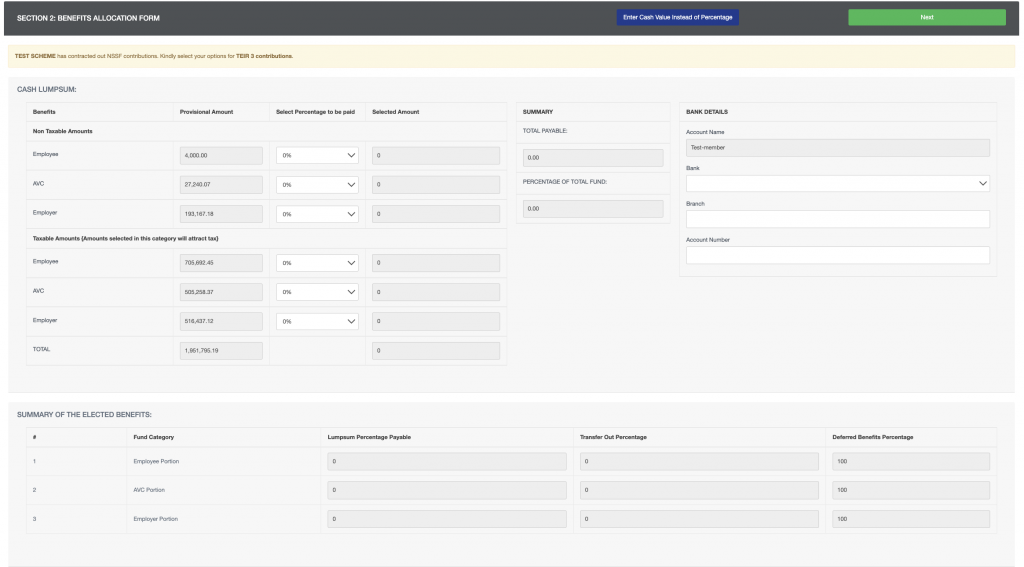Click Employee Portion Lumpsum Percentage Payable field
The width and height of the screenshot is (1024, 567).
[447, 461]
